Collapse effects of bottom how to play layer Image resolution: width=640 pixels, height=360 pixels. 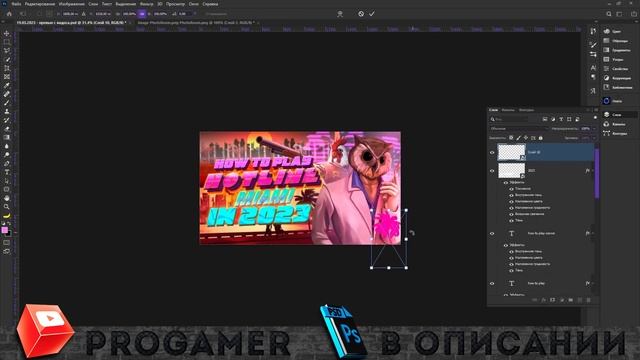pos(593,283)
